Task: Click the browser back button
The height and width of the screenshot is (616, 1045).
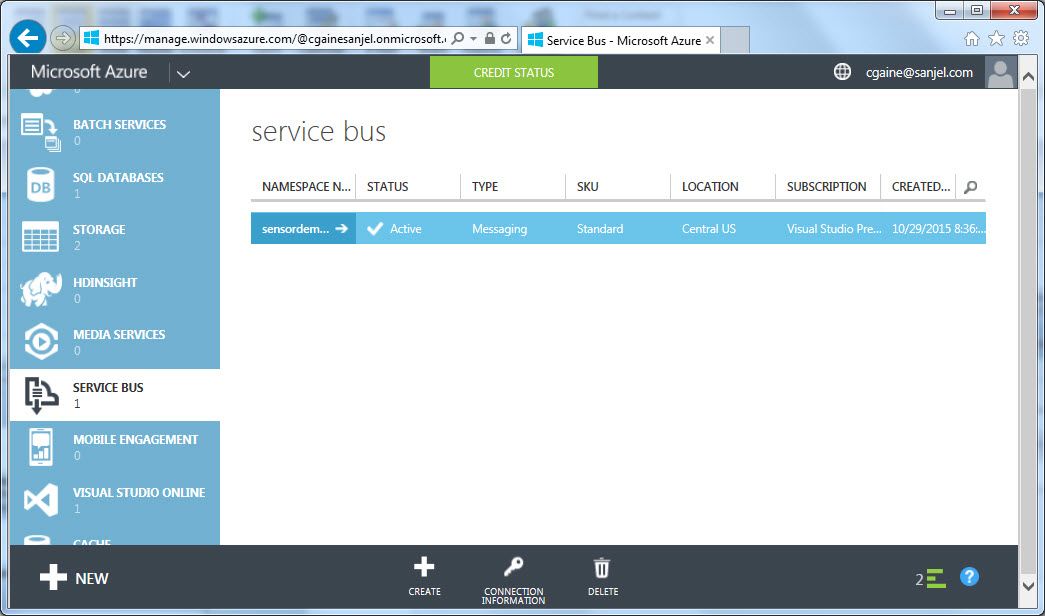Action: 27,38
